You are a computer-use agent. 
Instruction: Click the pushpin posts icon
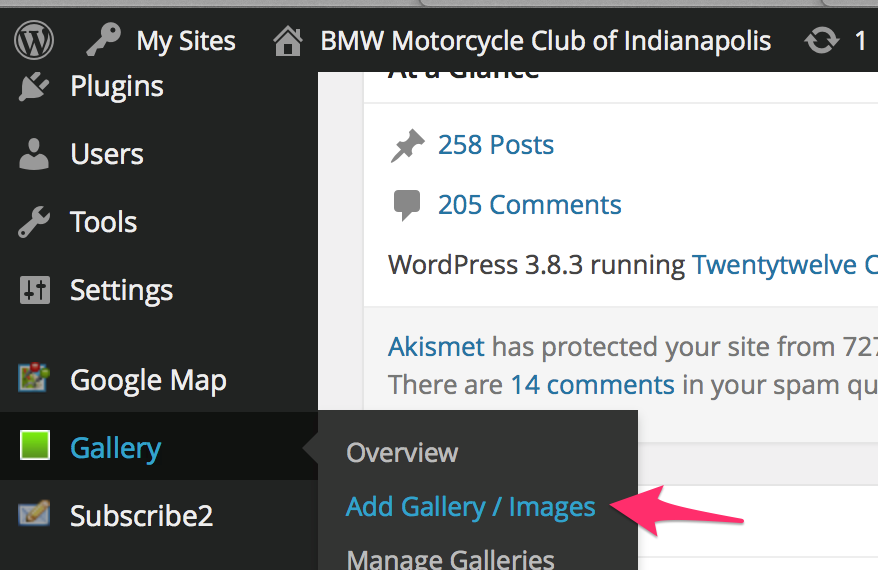[407, 146]
